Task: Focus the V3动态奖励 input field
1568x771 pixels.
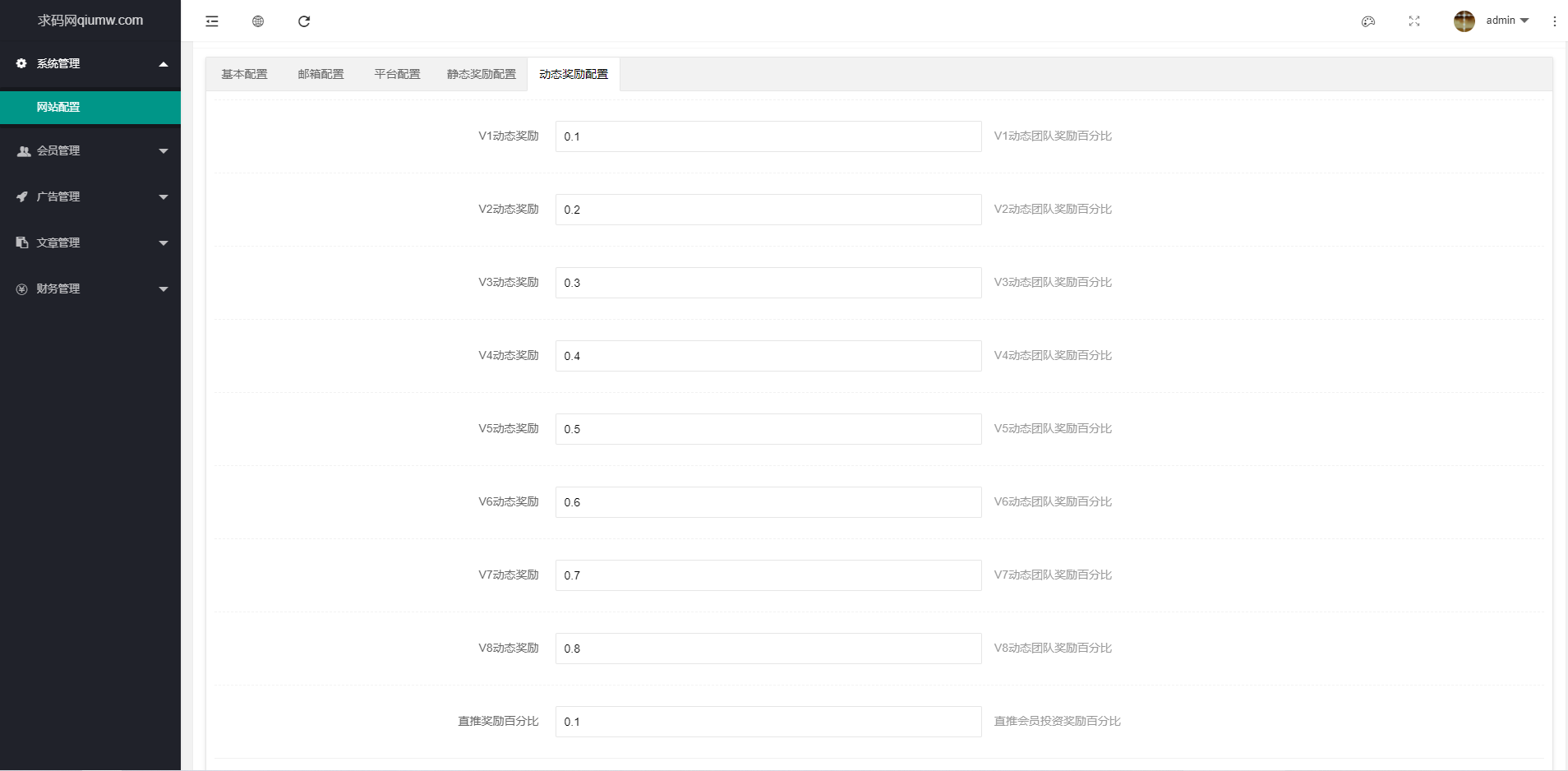Action: coord(768,283)
